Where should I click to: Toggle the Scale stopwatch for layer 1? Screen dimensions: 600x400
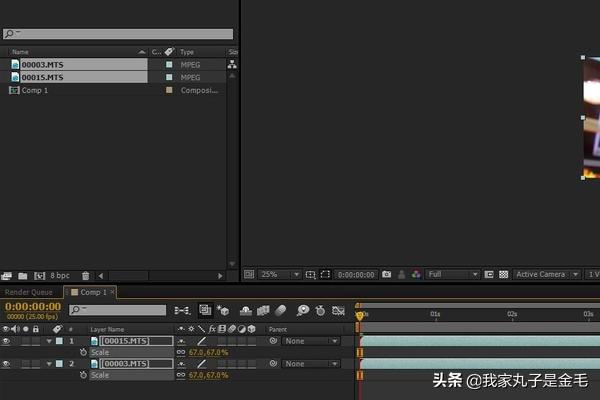[83, 352]
